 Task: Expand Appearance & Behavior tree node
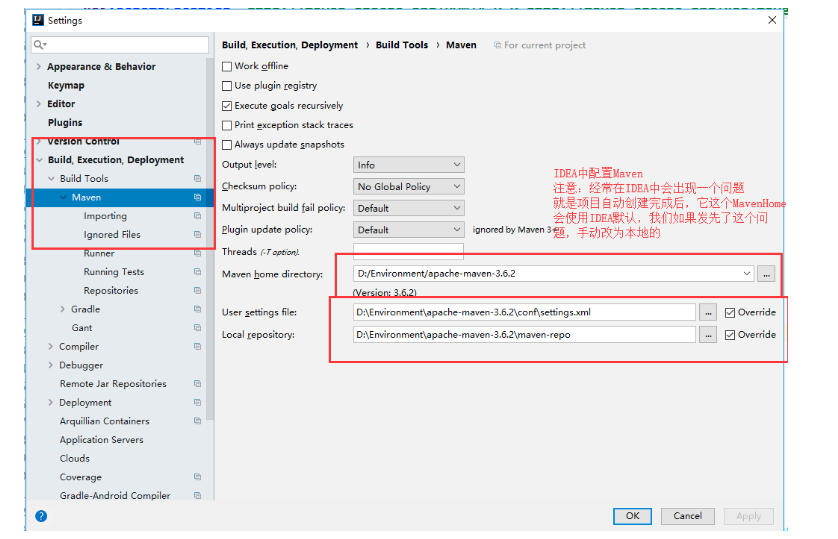(x=38, y=66)
